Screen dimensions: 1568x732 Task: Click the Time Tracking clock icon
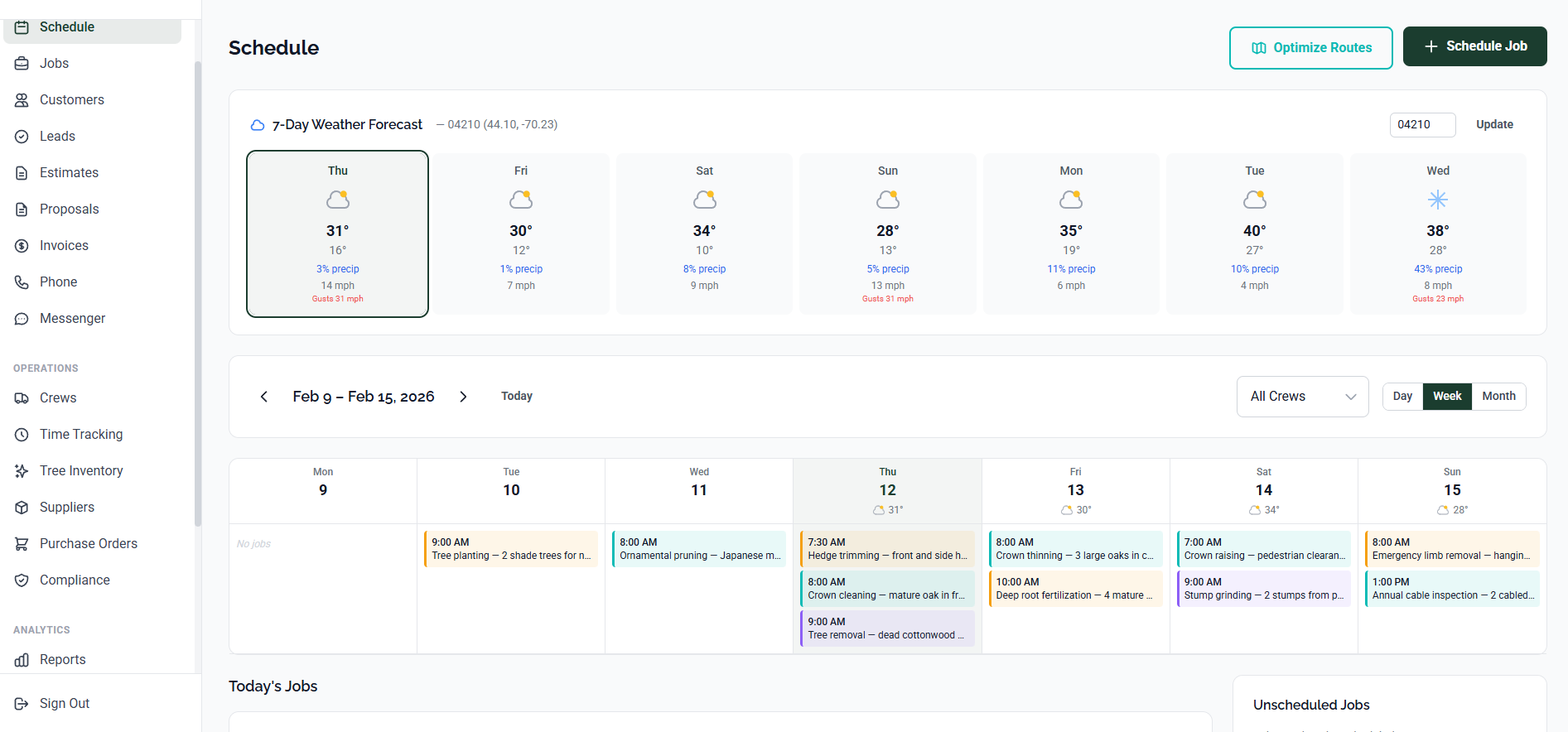click(22, 435)
